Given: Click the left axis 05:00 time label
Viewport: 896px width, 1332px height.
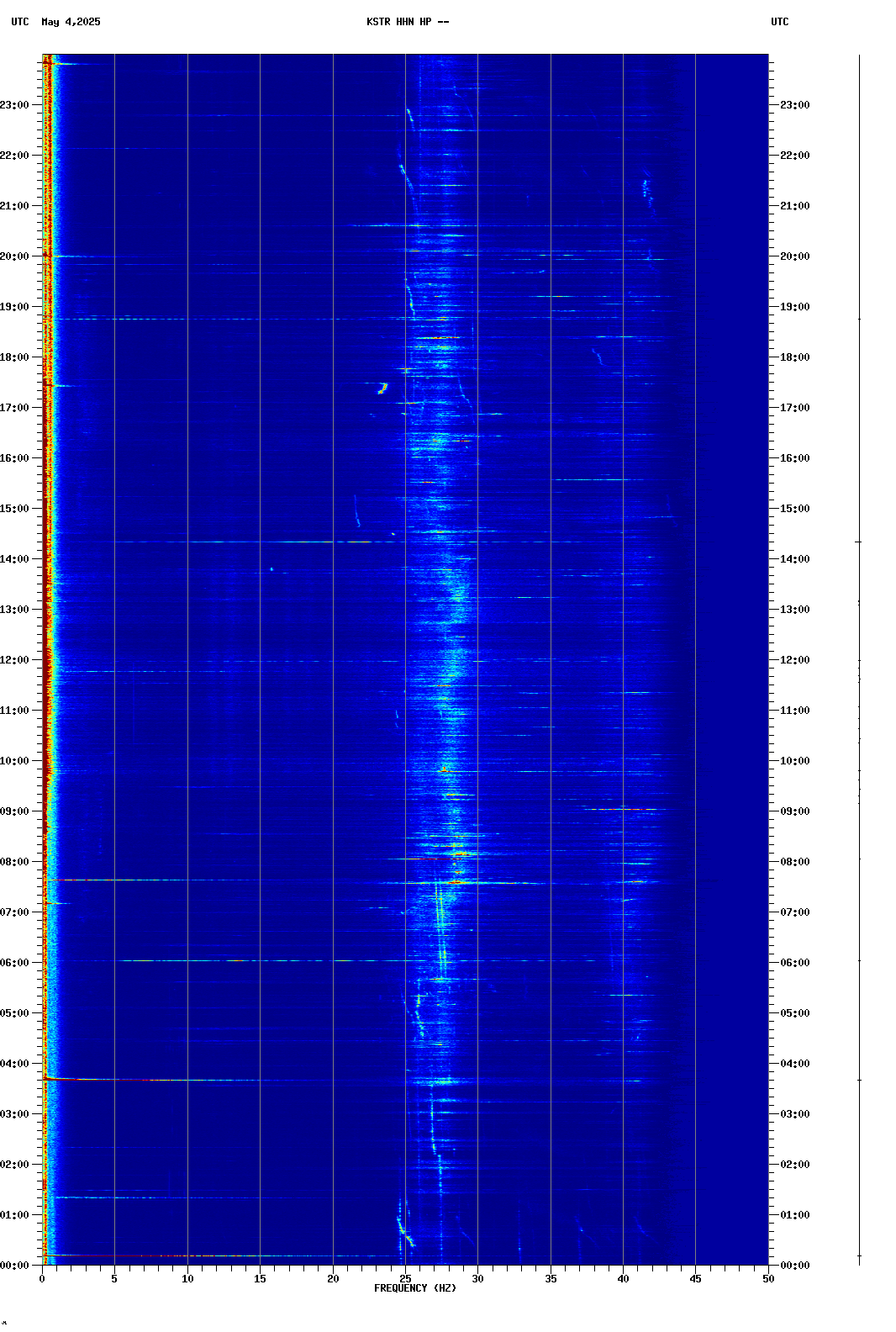Looking at the screenshot, I should (14, 1013).
